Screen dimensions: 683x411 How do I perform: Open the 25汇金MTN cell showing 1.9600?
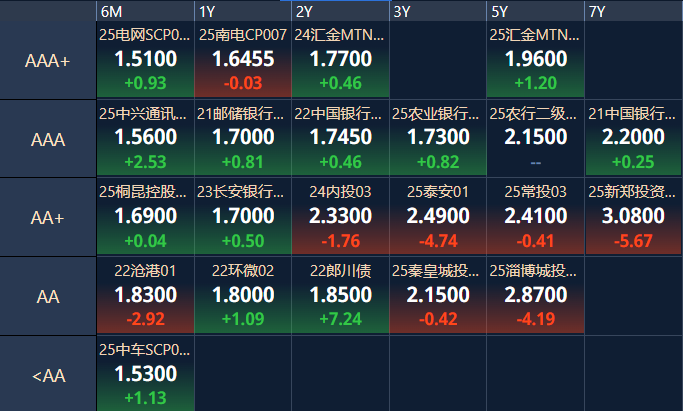[535, 60]
